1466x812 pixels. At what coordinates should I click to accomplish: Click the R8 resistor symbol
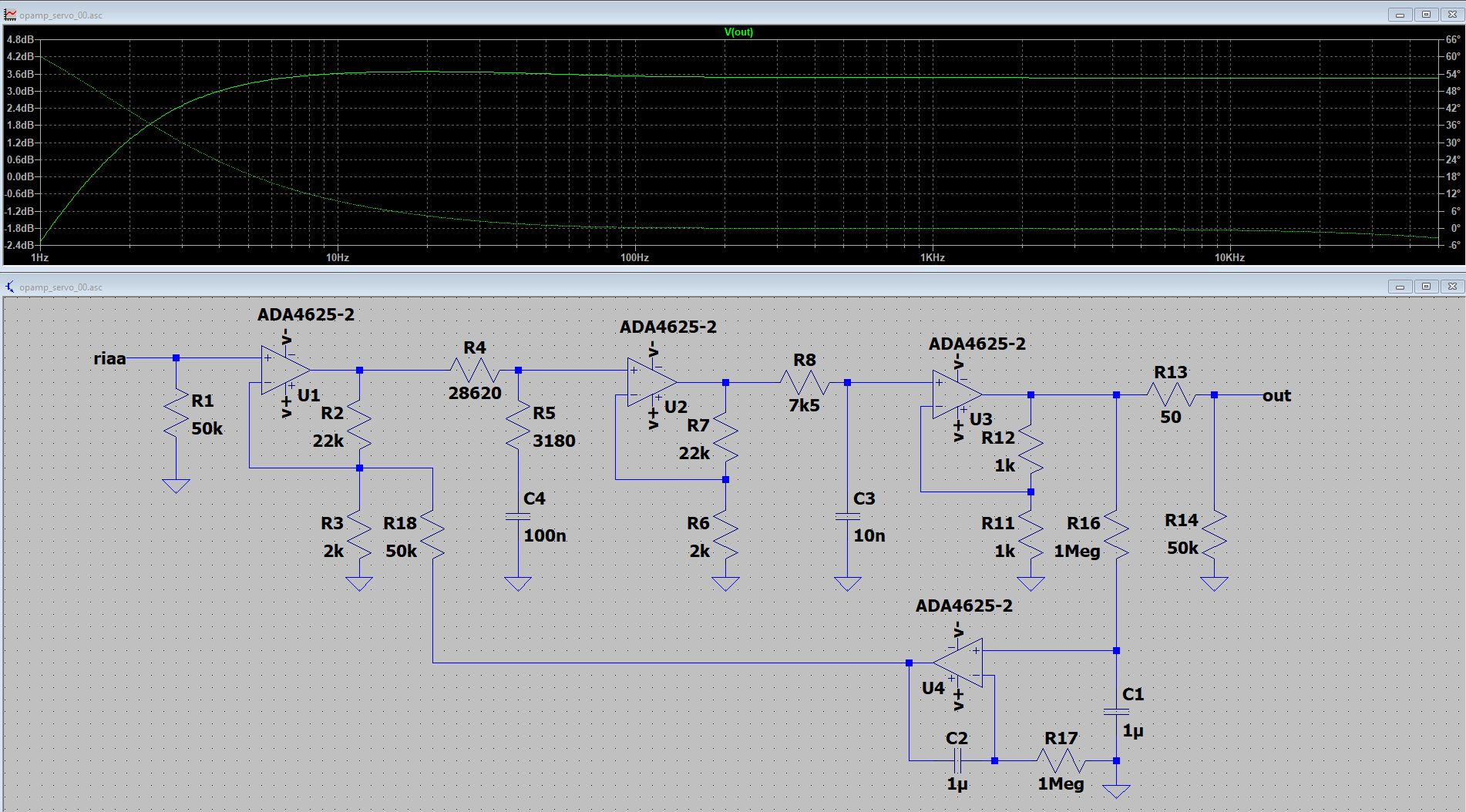(804, 383)
